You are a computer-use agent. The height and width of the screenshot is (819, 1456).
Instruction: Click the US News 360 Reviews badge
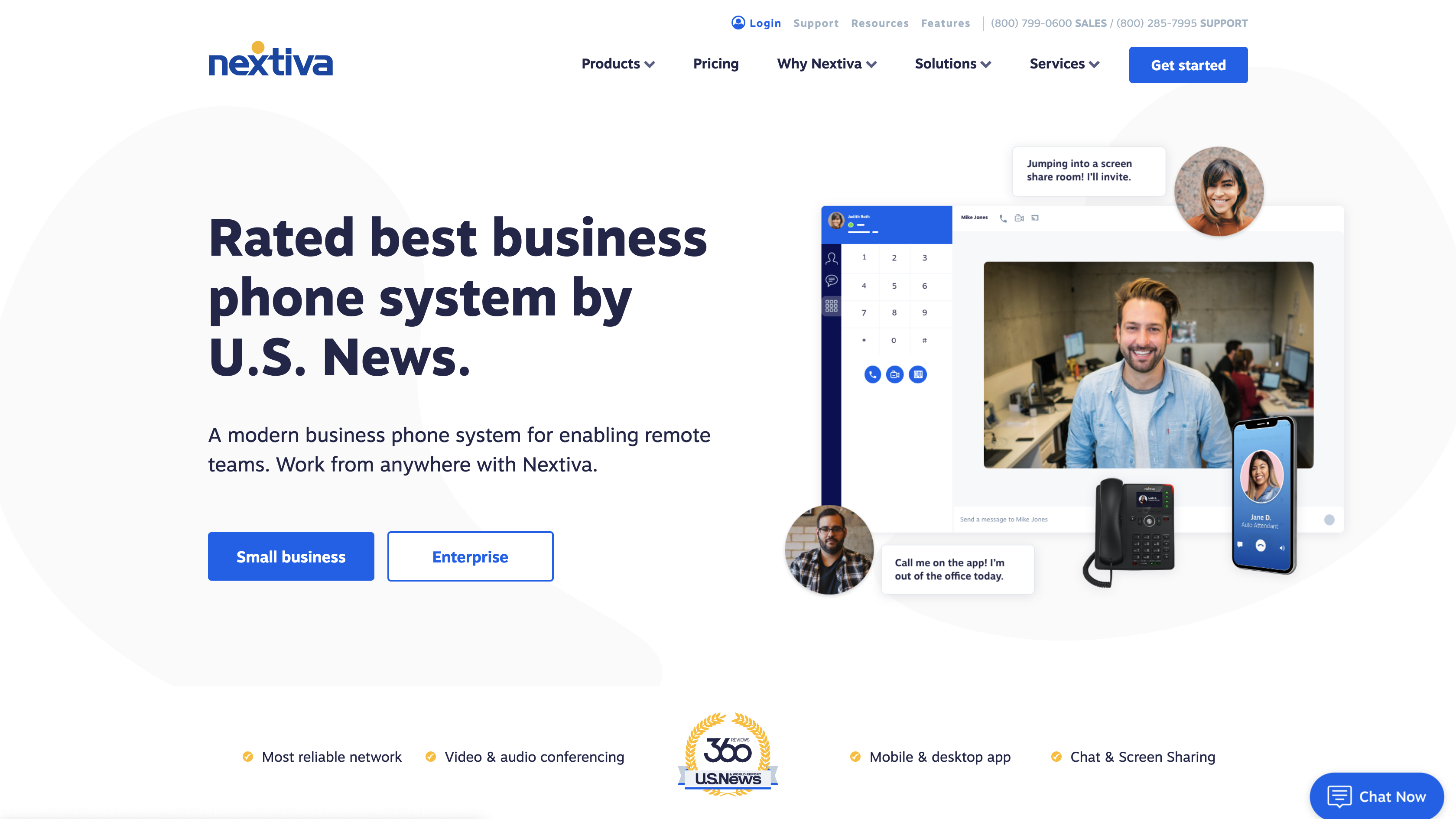[x=727, y=756]
